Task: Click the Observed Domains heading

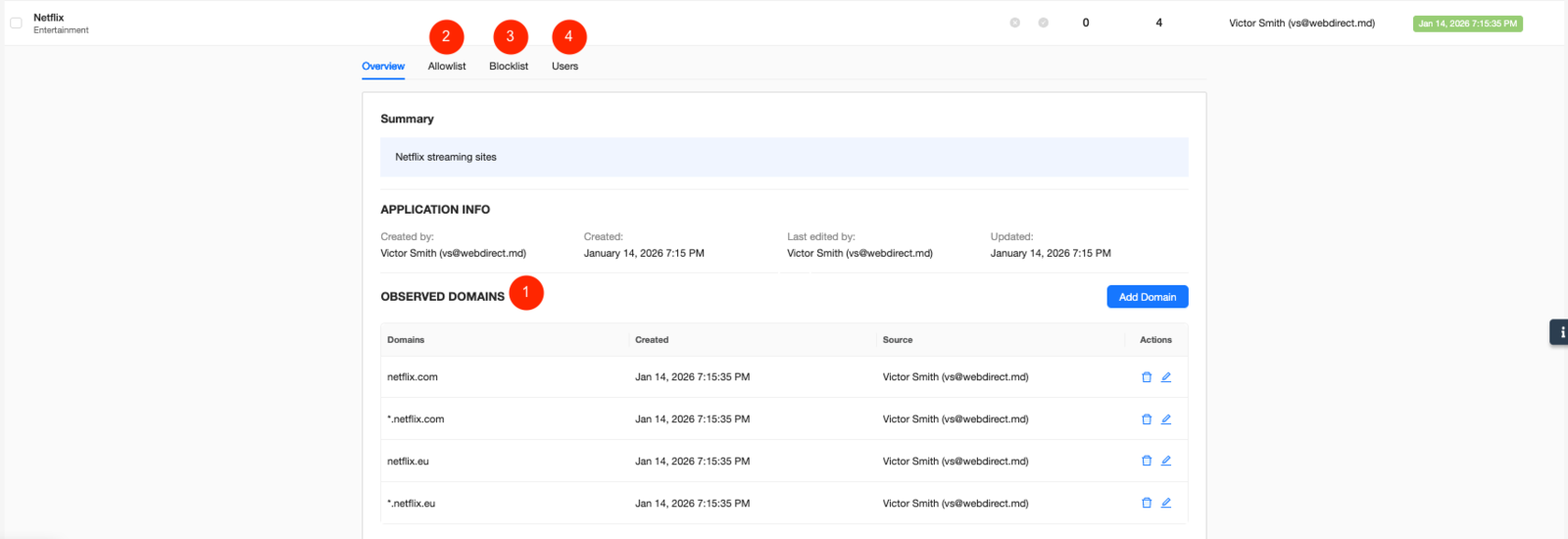Action: coord(443,297)
